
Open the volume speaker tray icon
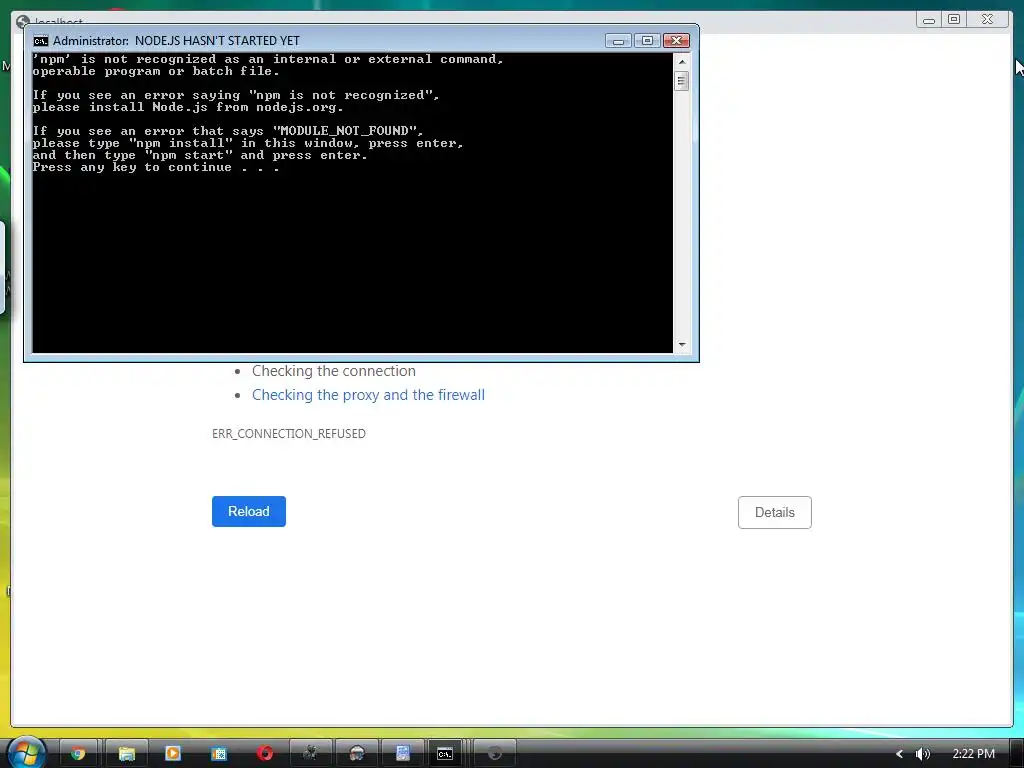coord(922,754)
